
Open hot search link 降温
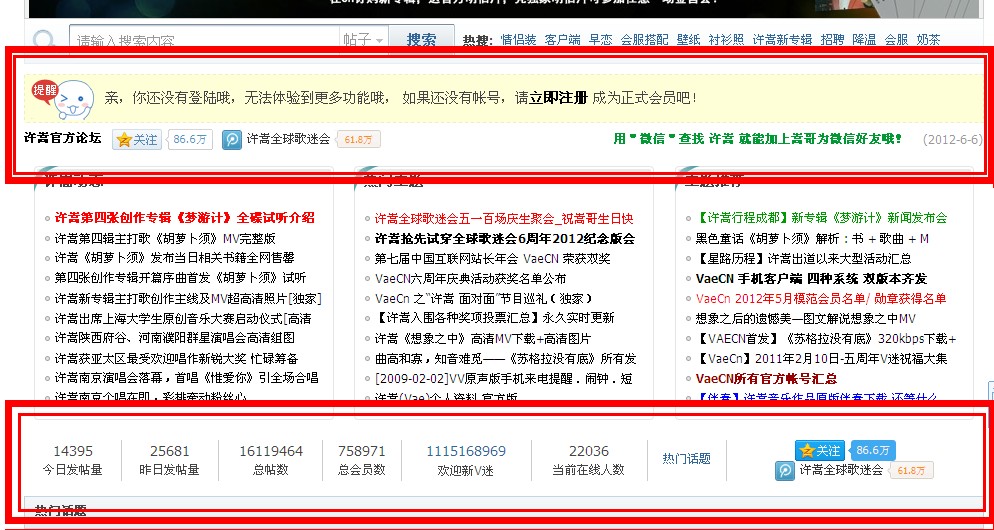tap(864, 39)
